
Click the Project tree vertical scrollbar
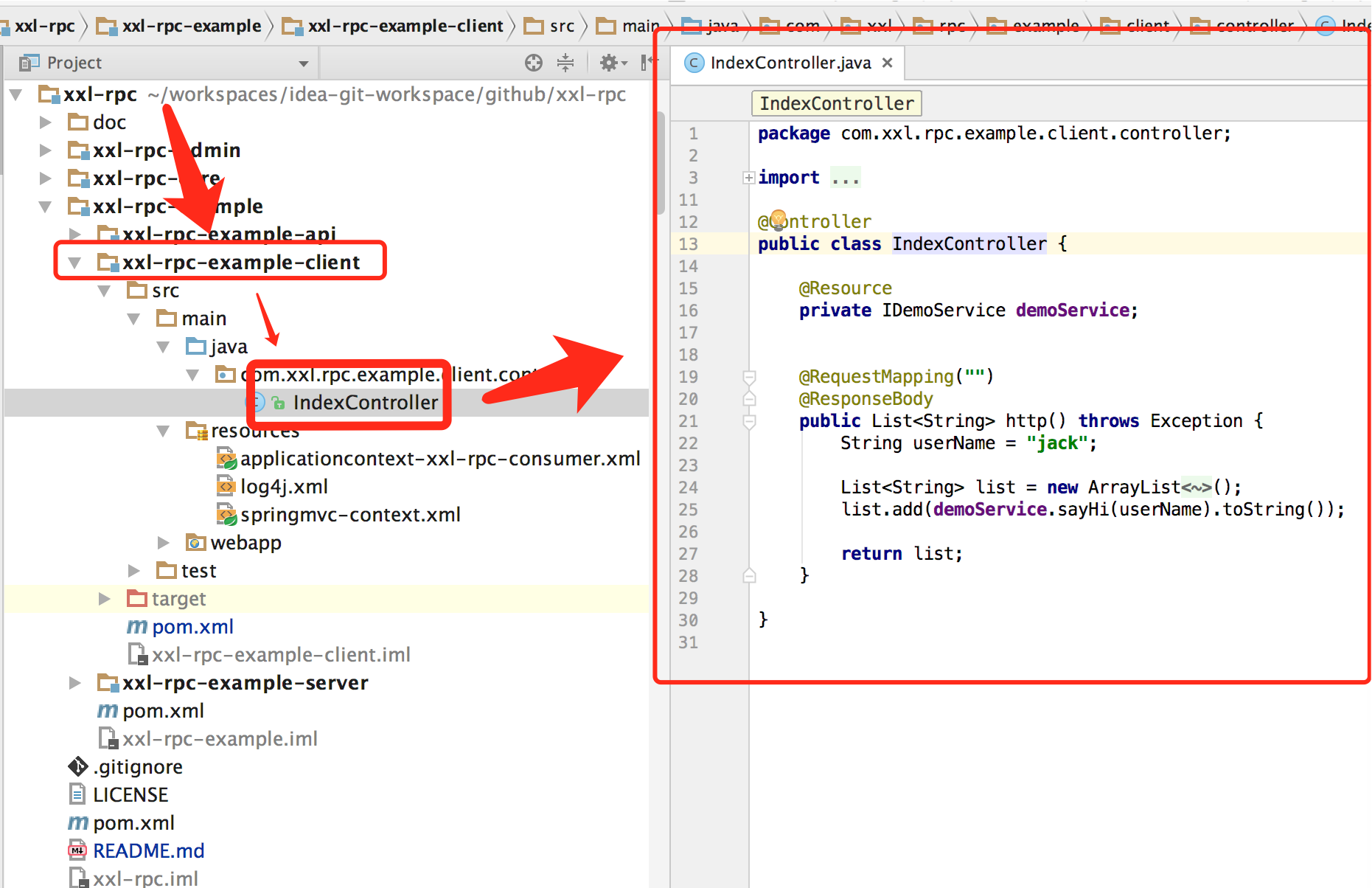click(x=660, y=162)
